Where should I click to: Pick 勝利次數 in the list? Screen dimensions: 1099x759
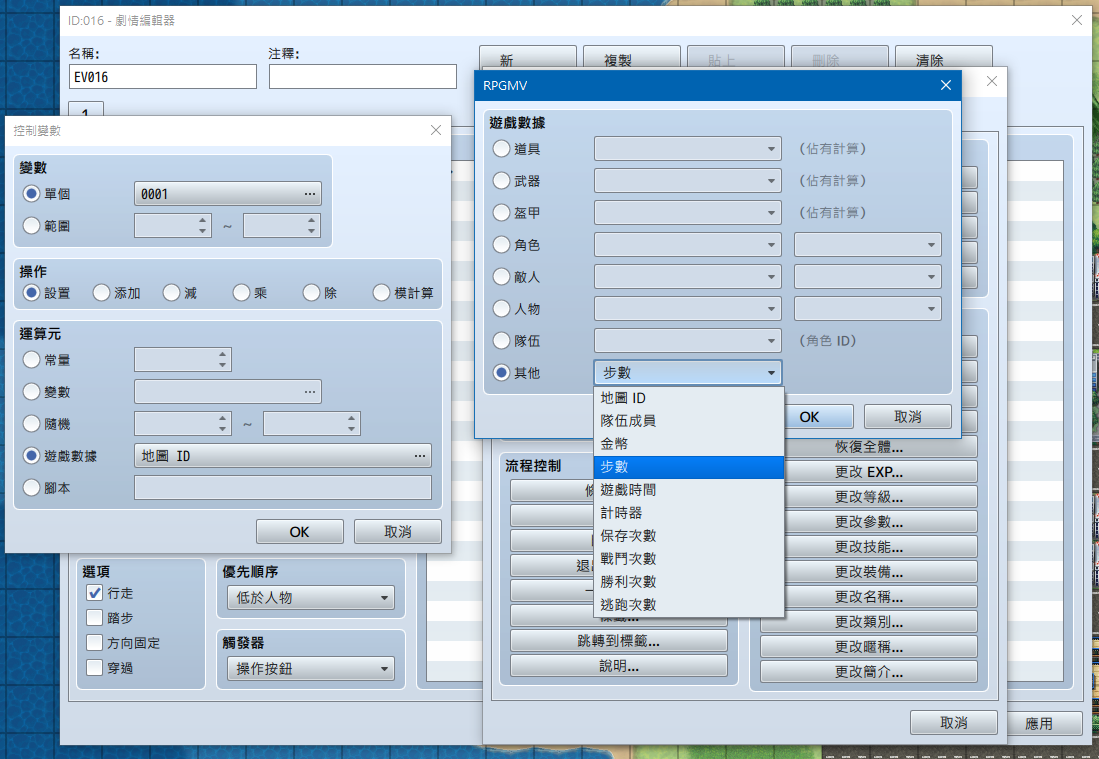click(688, 582)
